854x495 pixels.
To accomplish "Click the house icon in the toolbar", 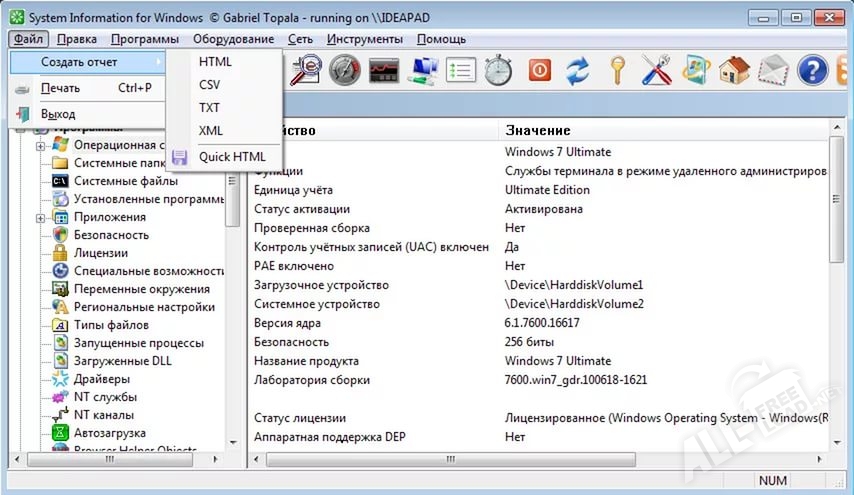I will [x=734, y=71].
